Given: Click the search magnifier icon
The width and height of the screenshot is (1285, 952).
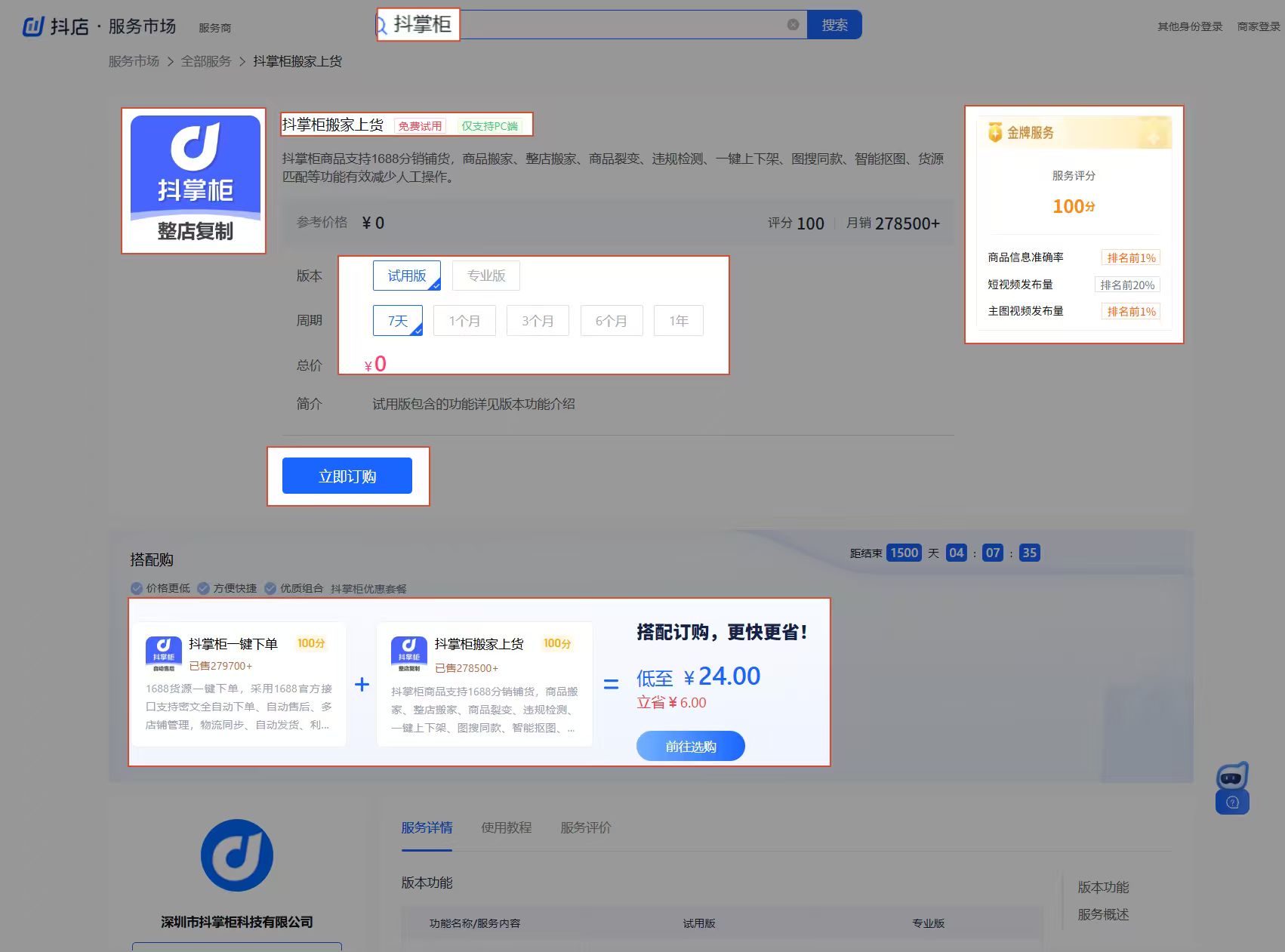Looking at the screenshot, I should 382,25.
